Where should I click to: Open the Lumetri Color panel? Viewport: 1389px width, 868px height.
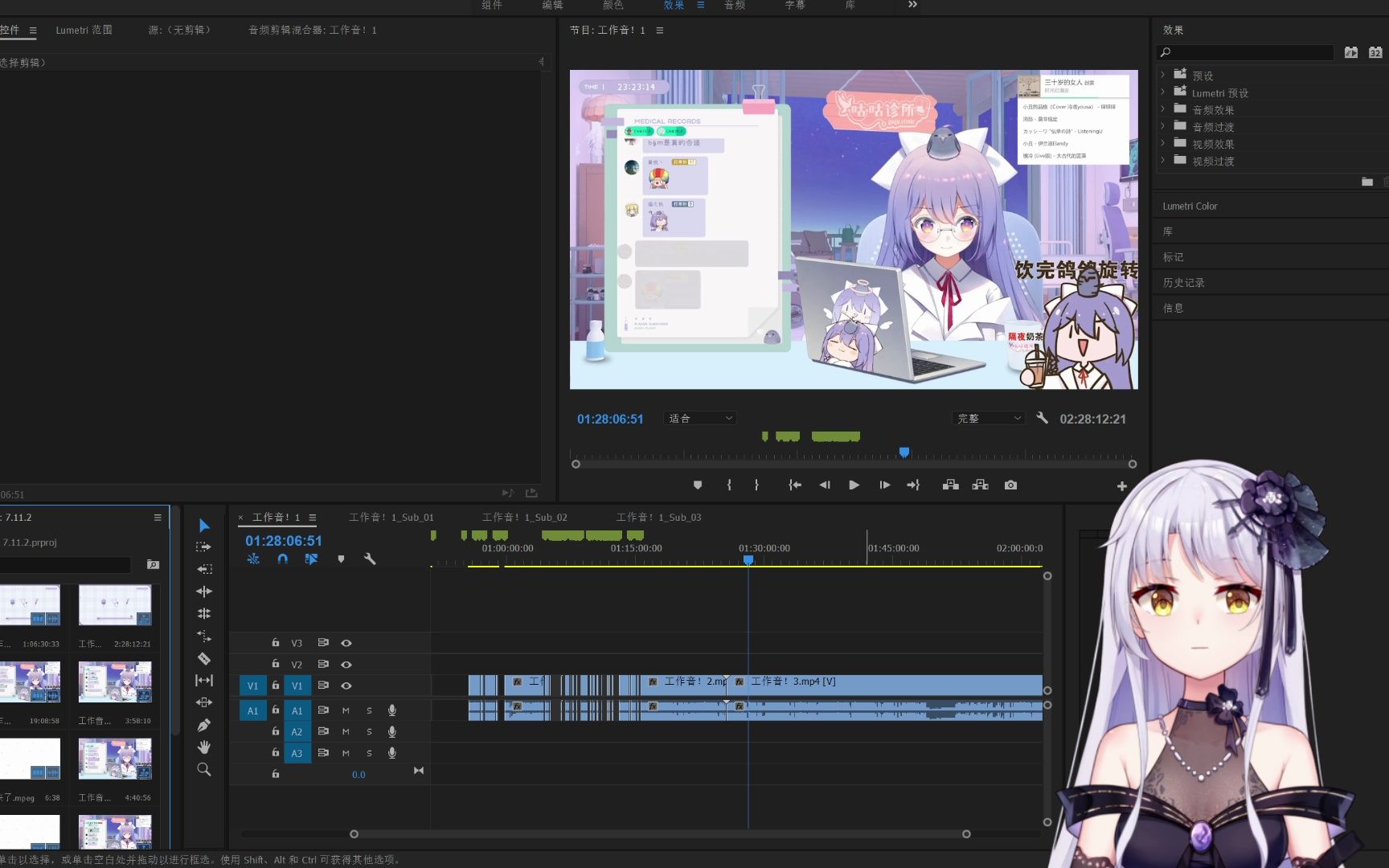1190,207
